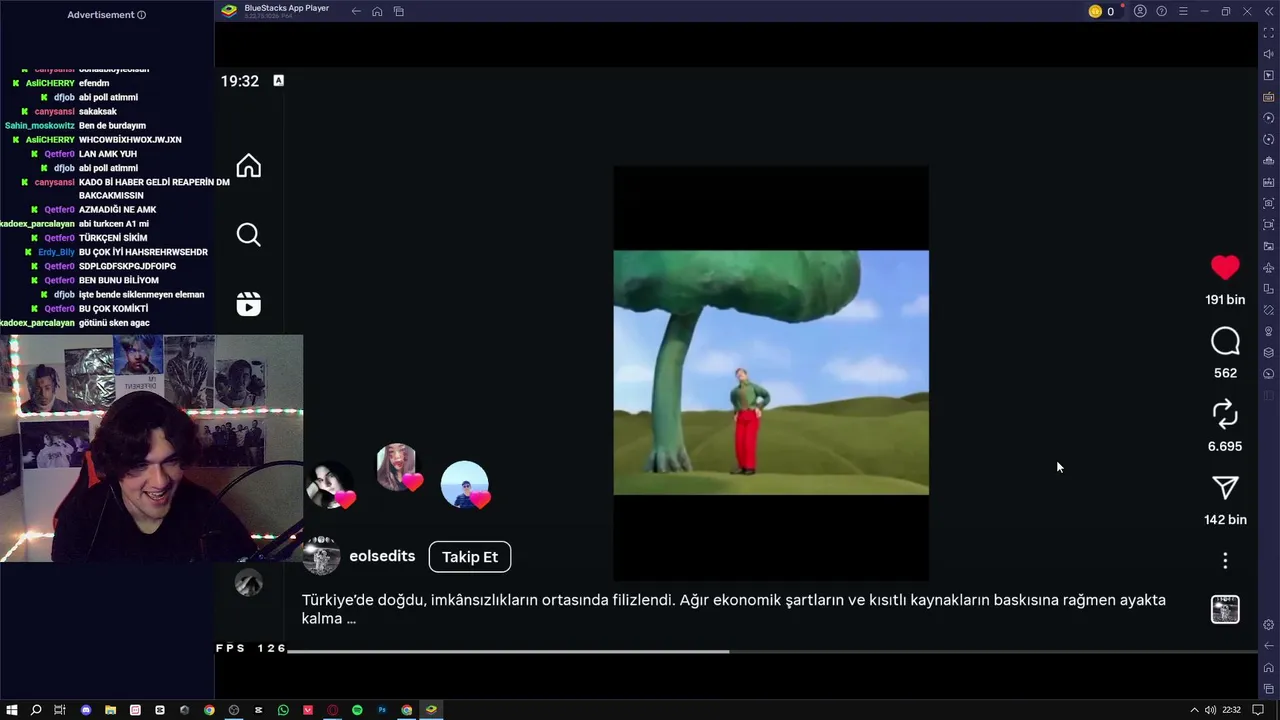
Task: Open BlueStacks media folder icon
Action: coord(1269,246)
